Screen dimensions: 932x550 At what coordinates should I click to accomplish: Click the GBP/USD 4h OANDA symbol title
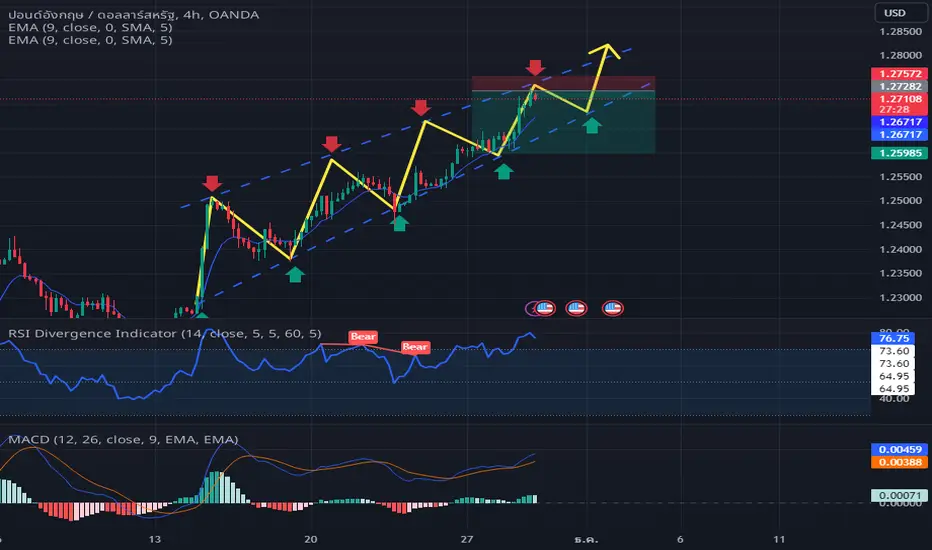coord(134,15)
